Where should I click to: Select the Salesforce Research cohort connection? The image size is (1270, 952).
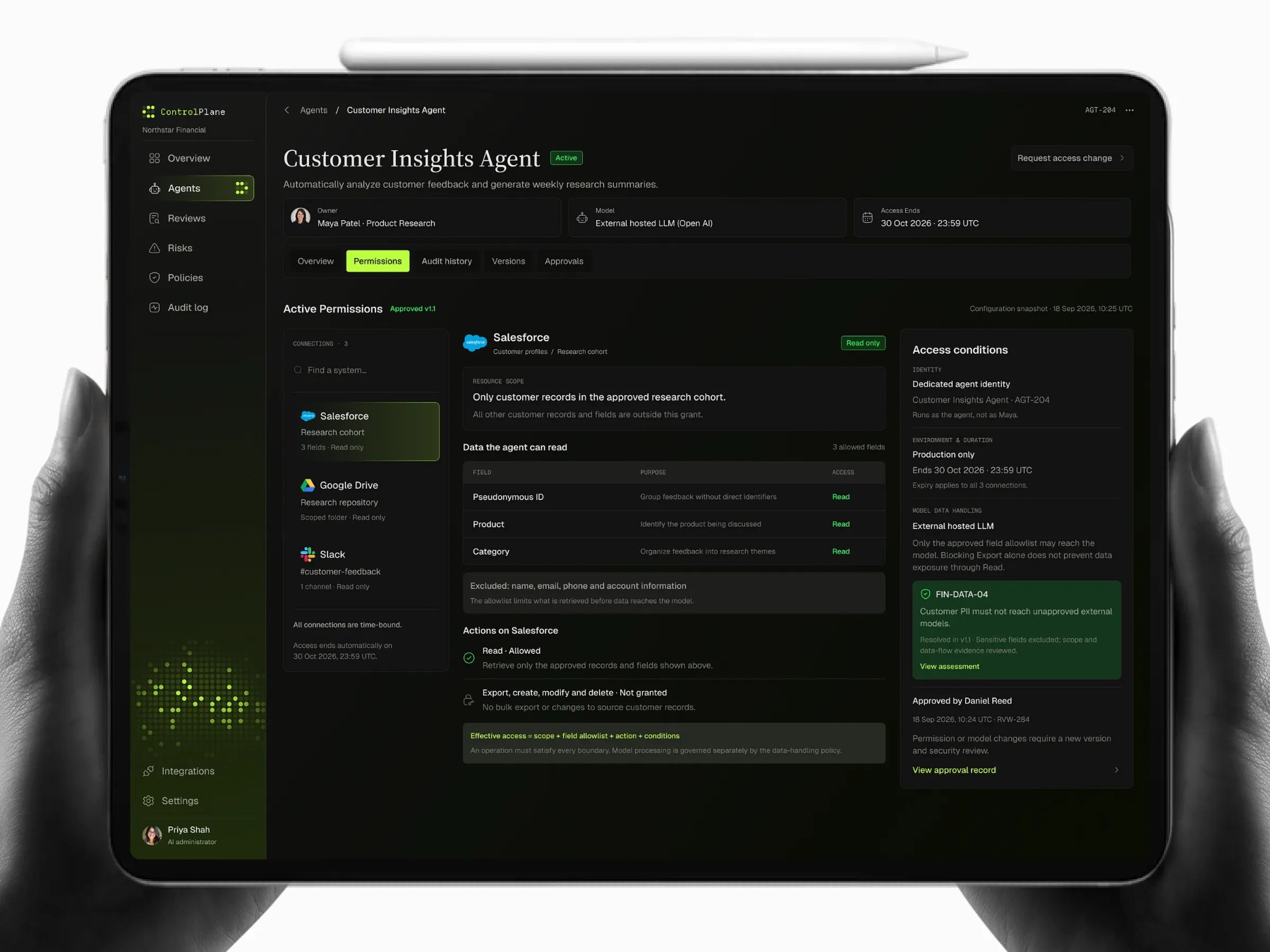coord(365,432)
